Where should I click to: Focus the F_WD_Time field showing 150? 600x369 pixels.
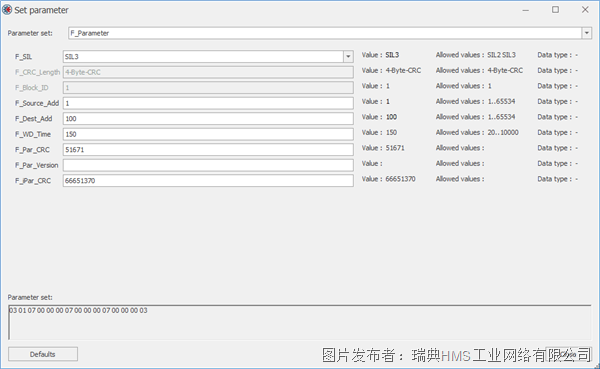(x=208, y=134)
